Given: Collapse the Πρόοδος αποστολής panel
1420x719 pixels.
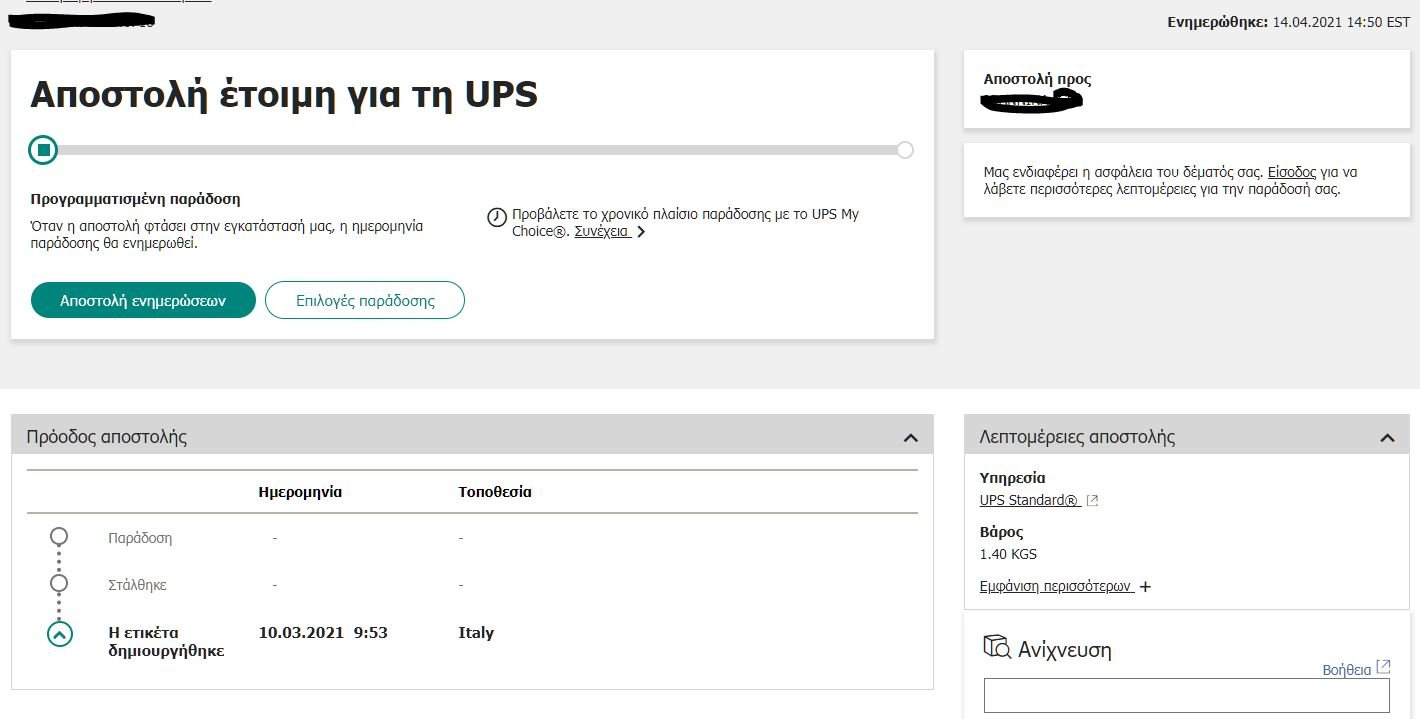Looking at the screenshot, I should coord(910,437).
